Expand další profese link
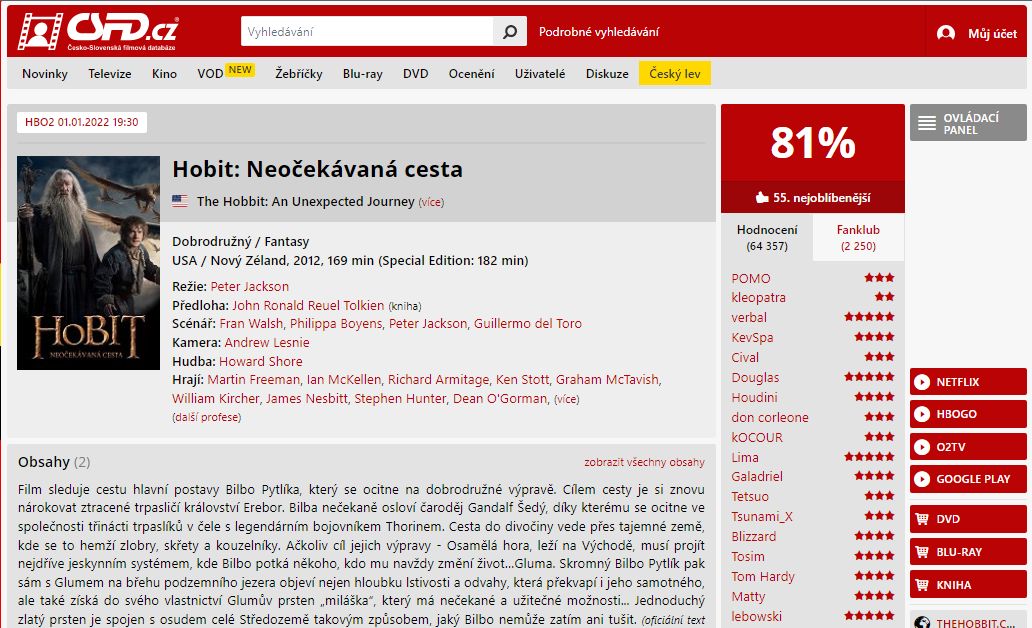This screenshot has height=628, width=1032. pyautogui.click(x=207, y=417)
